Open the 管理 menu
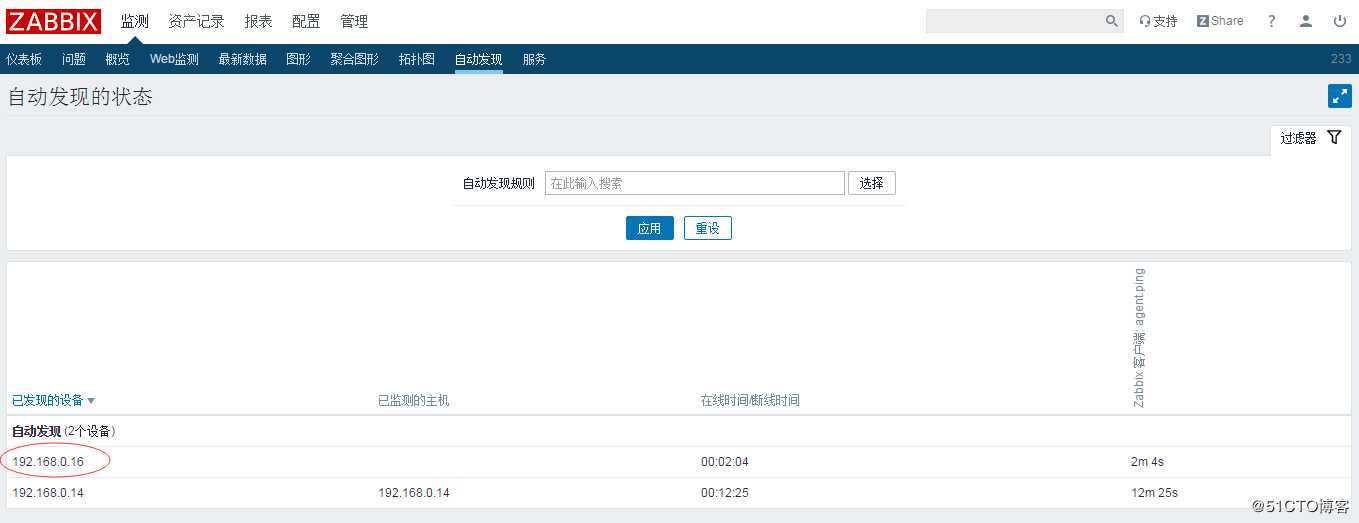1359x523 pixels. pyautogui.click(x=354, y=21)
